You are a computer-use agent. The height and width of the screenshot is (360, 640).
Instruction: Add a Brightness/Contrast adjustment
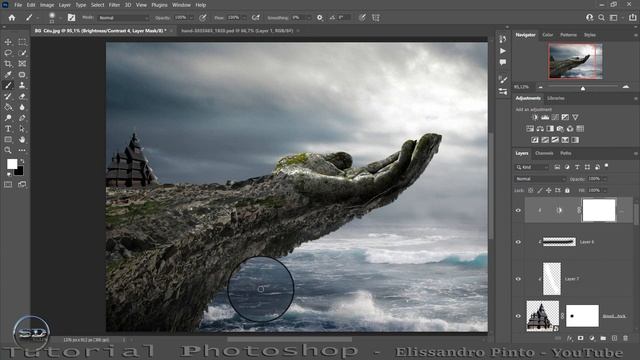tap(535, 118)
